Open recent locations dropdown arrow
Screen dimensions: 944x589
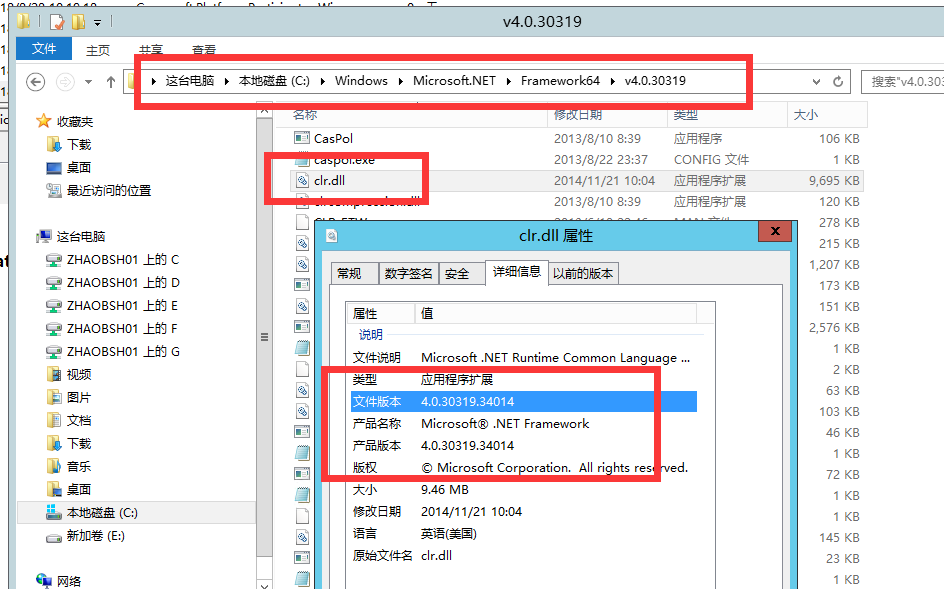pyautogui.click(x=88, y=82)
